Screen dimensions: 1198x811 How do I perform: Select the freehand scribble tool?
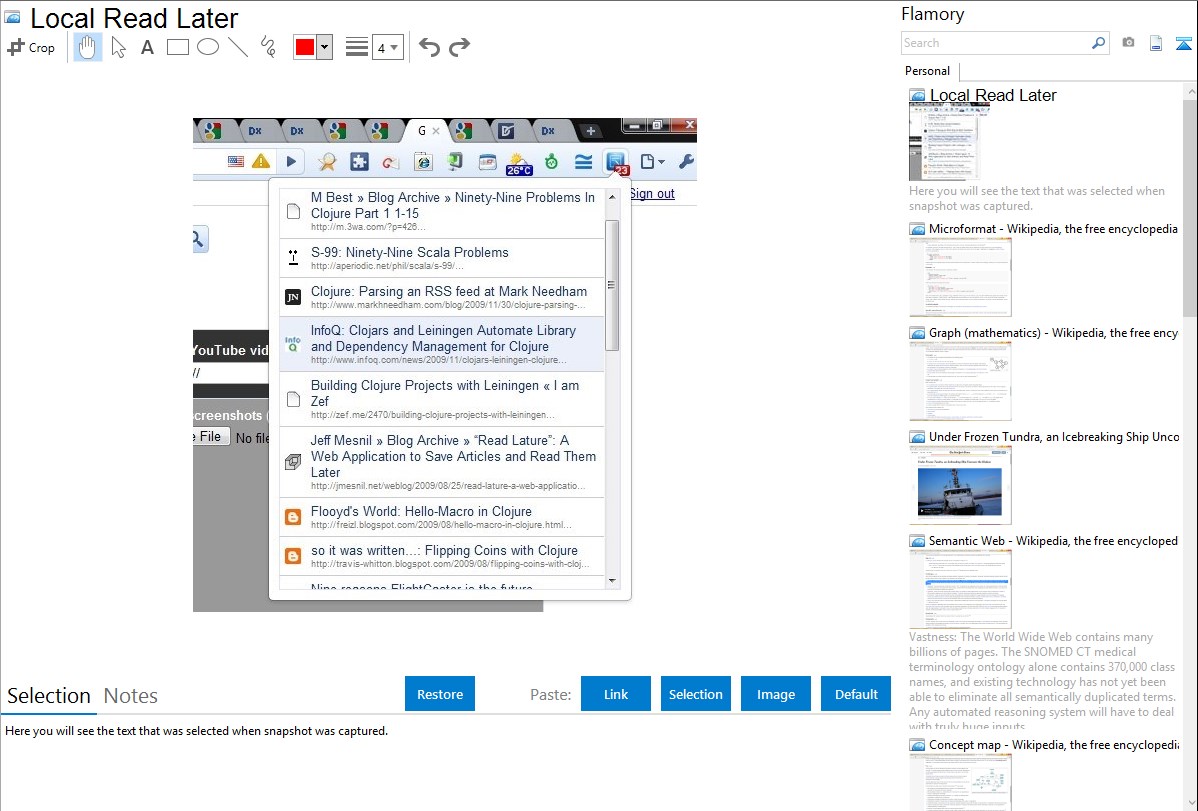pyautogui.click(x=268, y=47)
